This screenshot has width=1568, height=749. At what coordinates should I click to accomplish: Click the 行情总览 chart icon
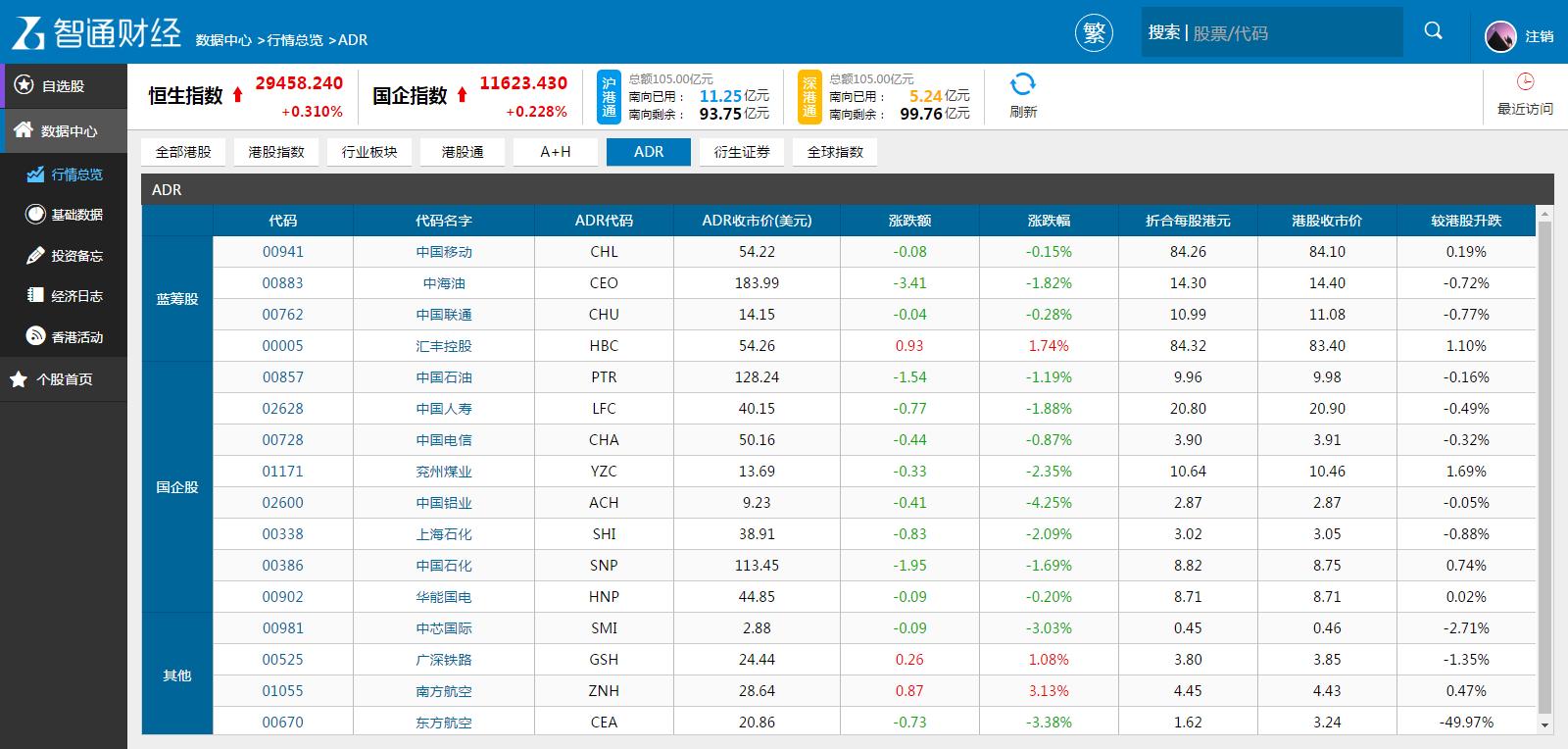[35, 174]
